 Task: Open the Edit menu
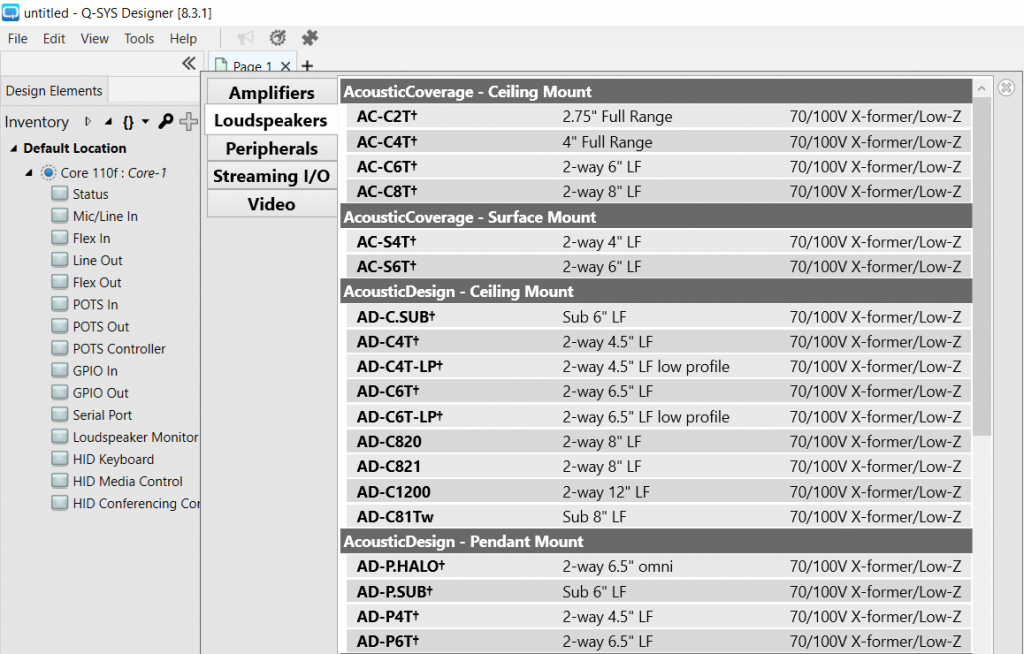click(54, 39)
